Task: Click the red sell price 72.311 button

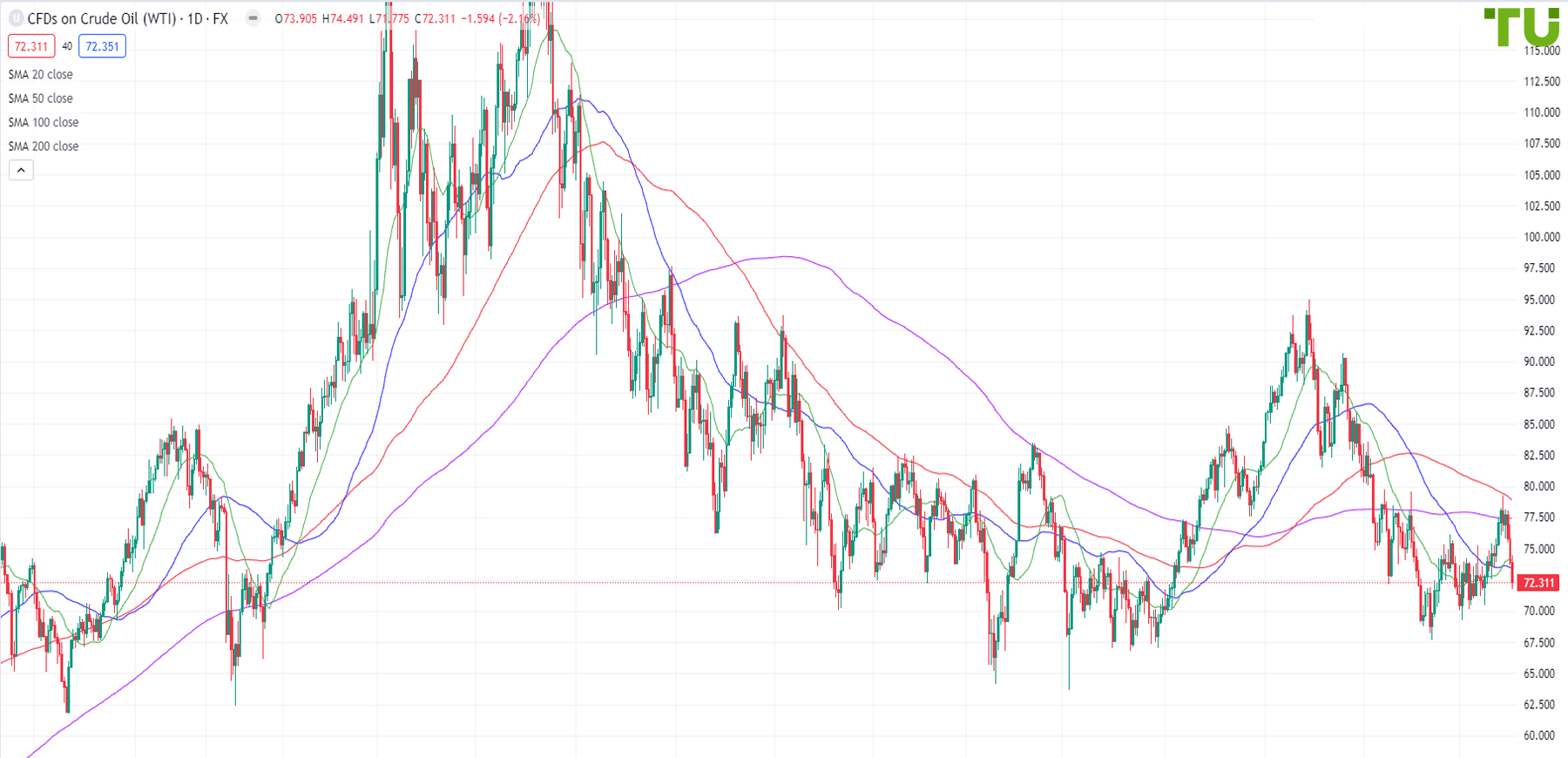Action: click(x=31, y=46)
